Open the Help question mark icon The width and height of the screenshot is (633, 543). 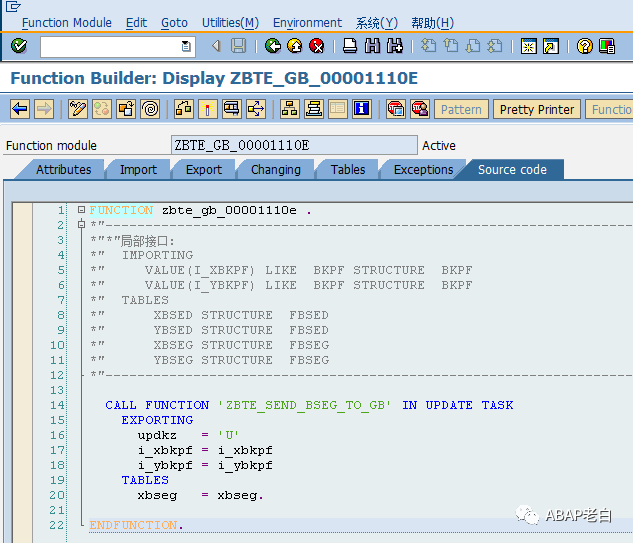pos(585,46)
